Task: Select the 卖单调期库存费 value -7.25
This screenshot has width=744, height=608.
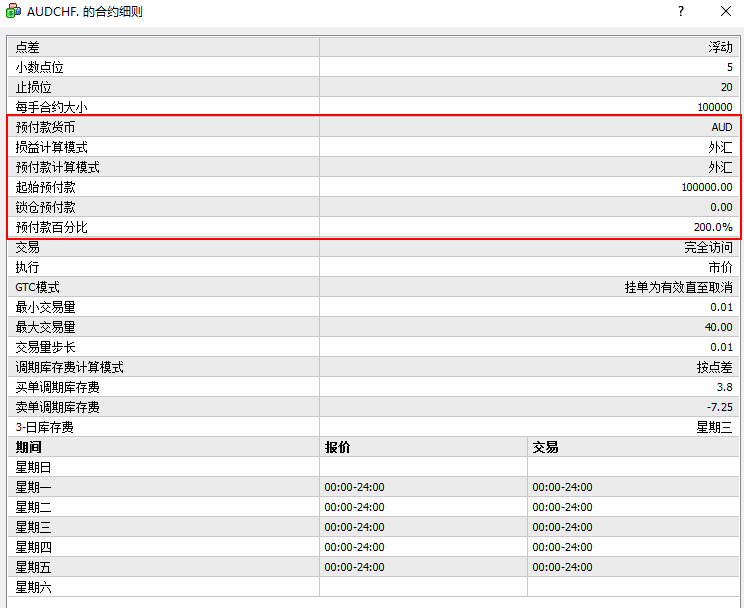Action: coord(719,407)
